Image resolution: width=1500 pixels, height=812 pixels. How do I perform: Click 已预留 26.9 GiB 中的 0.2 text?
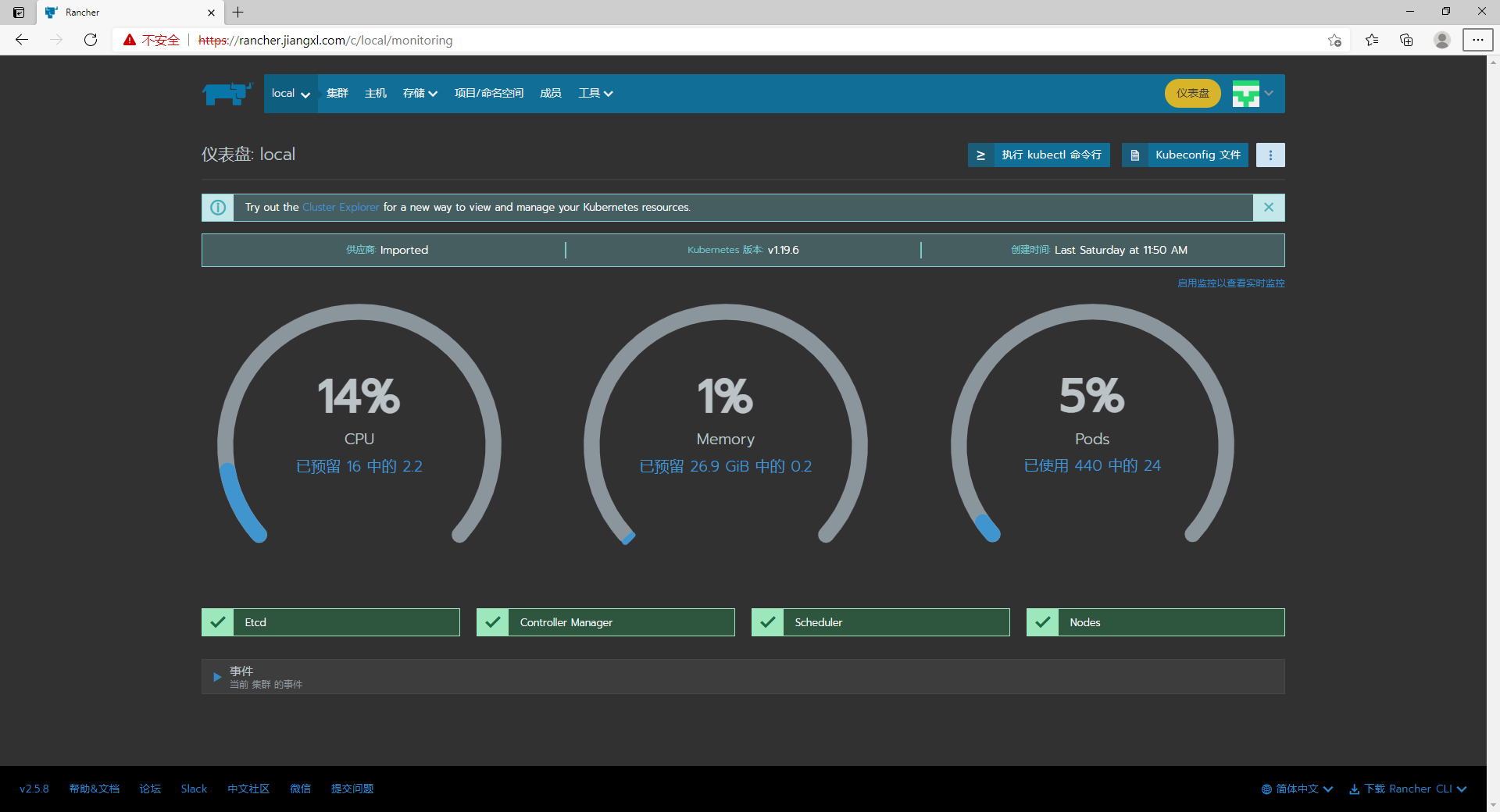(726, 466)
